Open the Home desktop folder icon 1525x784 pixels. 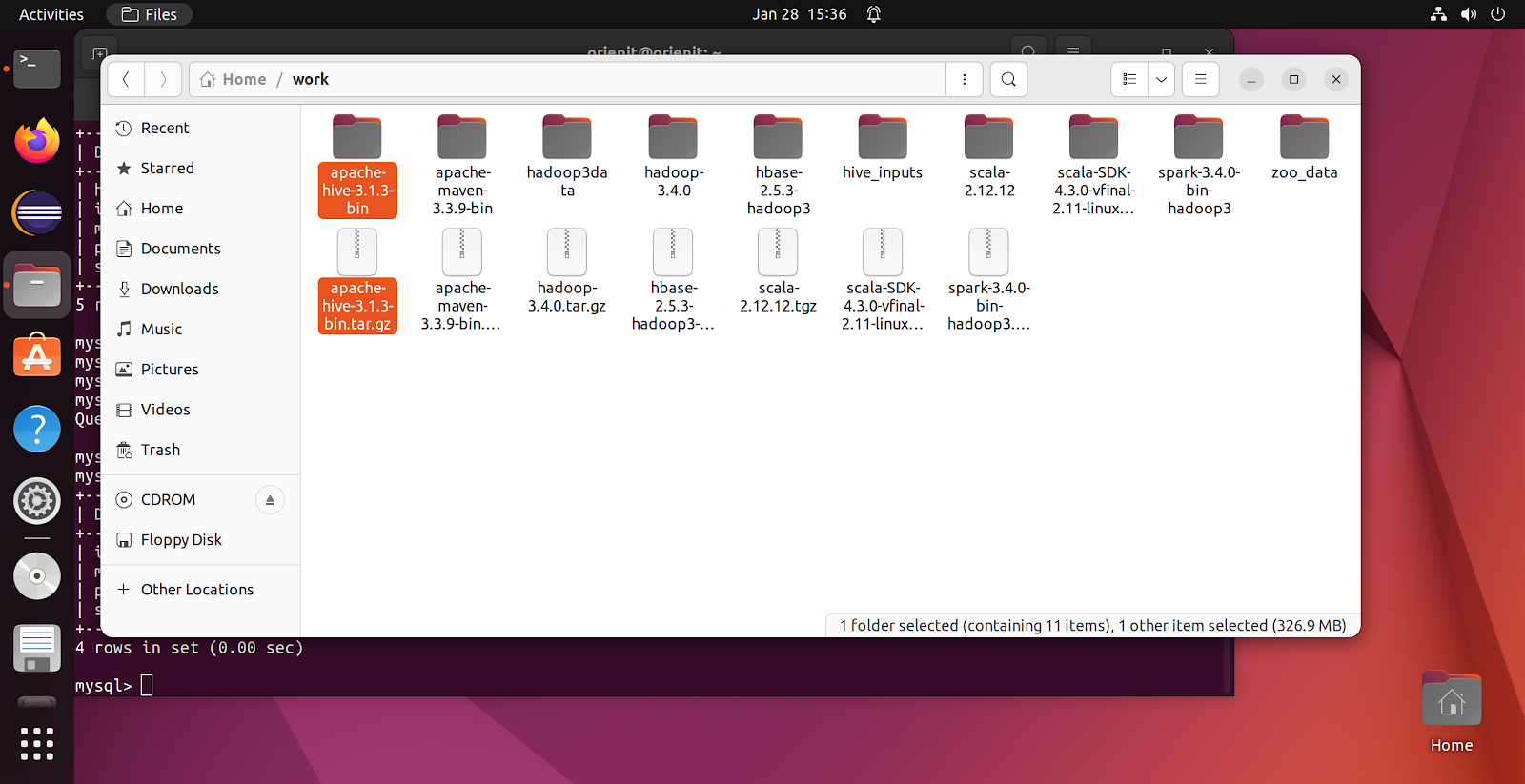1452,714
